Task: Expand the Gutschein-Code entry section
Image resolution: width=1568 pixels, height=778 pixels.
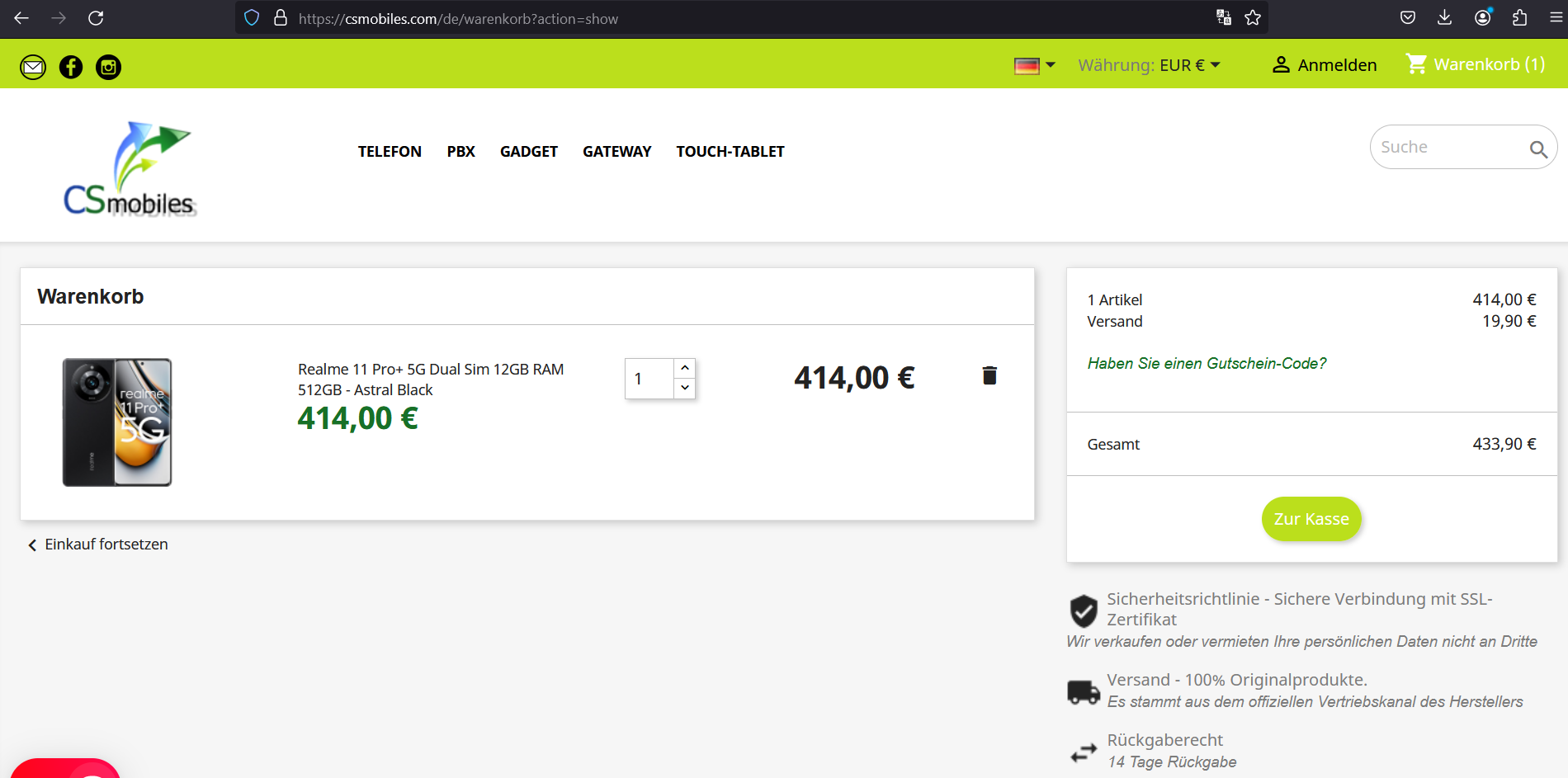Action: (1207, 364)
